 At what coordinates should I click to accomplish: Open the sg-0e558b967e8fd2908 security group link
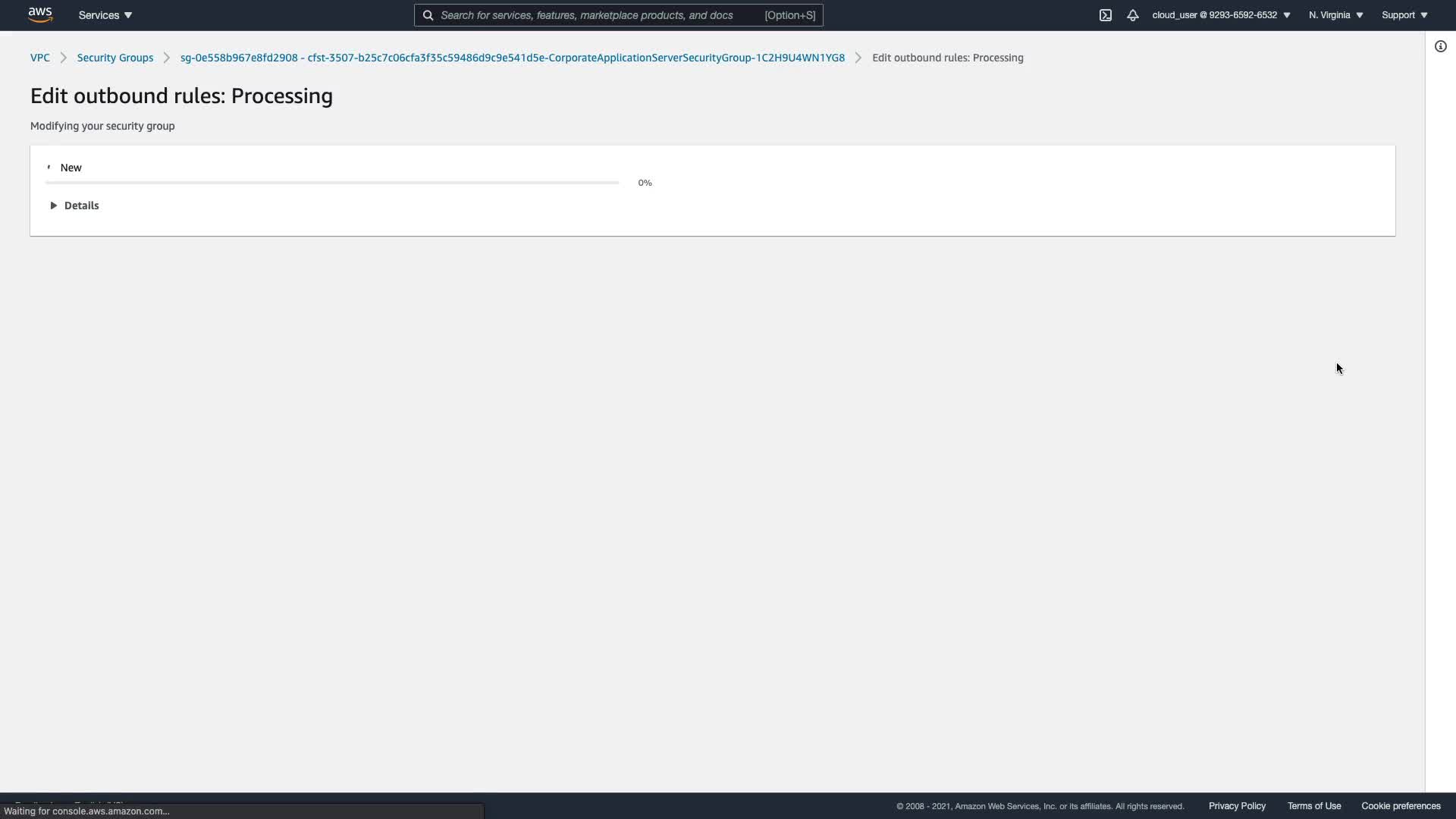(x=512, y=58)
